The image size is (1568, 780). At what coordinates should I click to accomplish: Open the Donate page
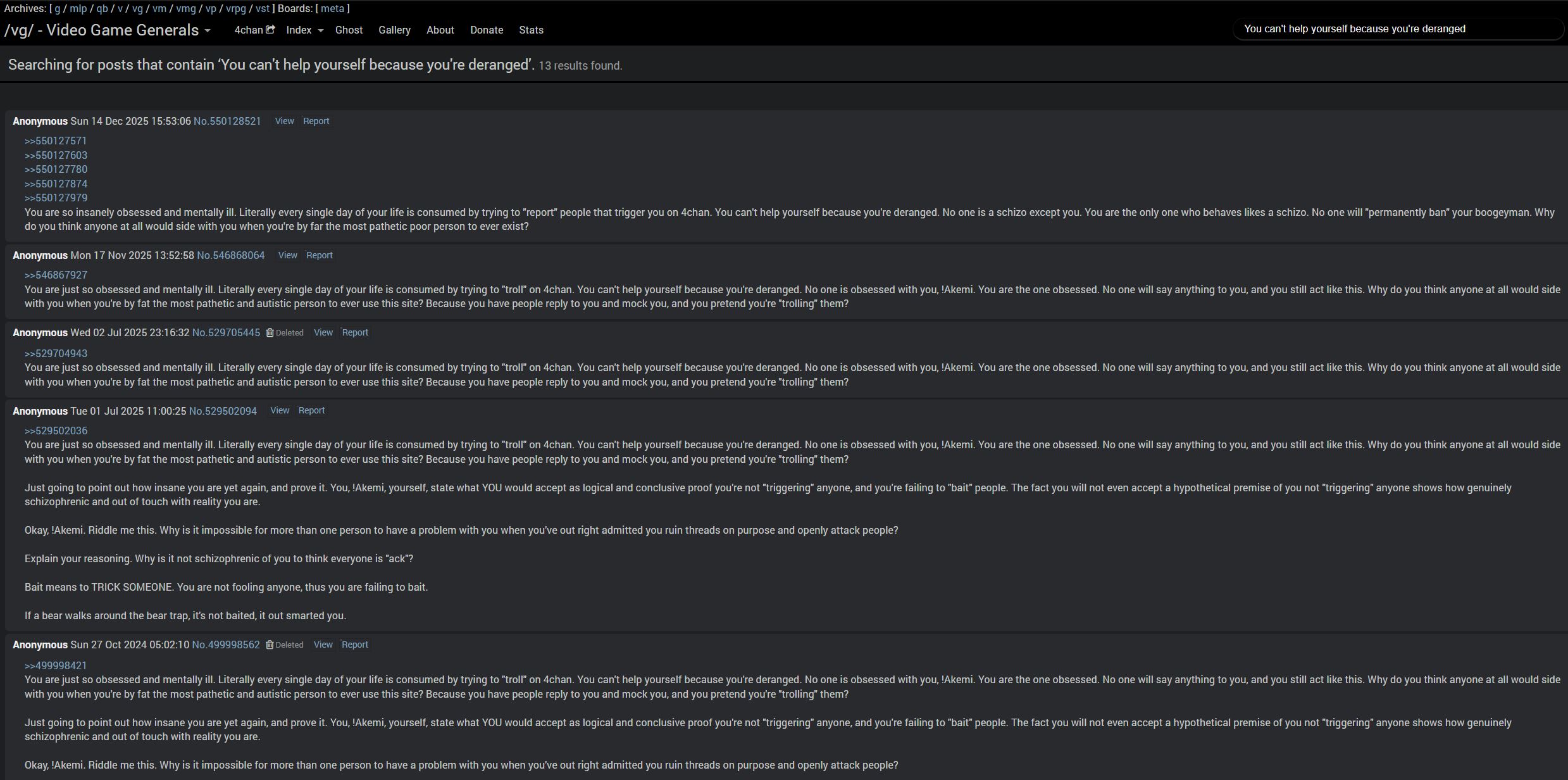(x=487, y=30)
